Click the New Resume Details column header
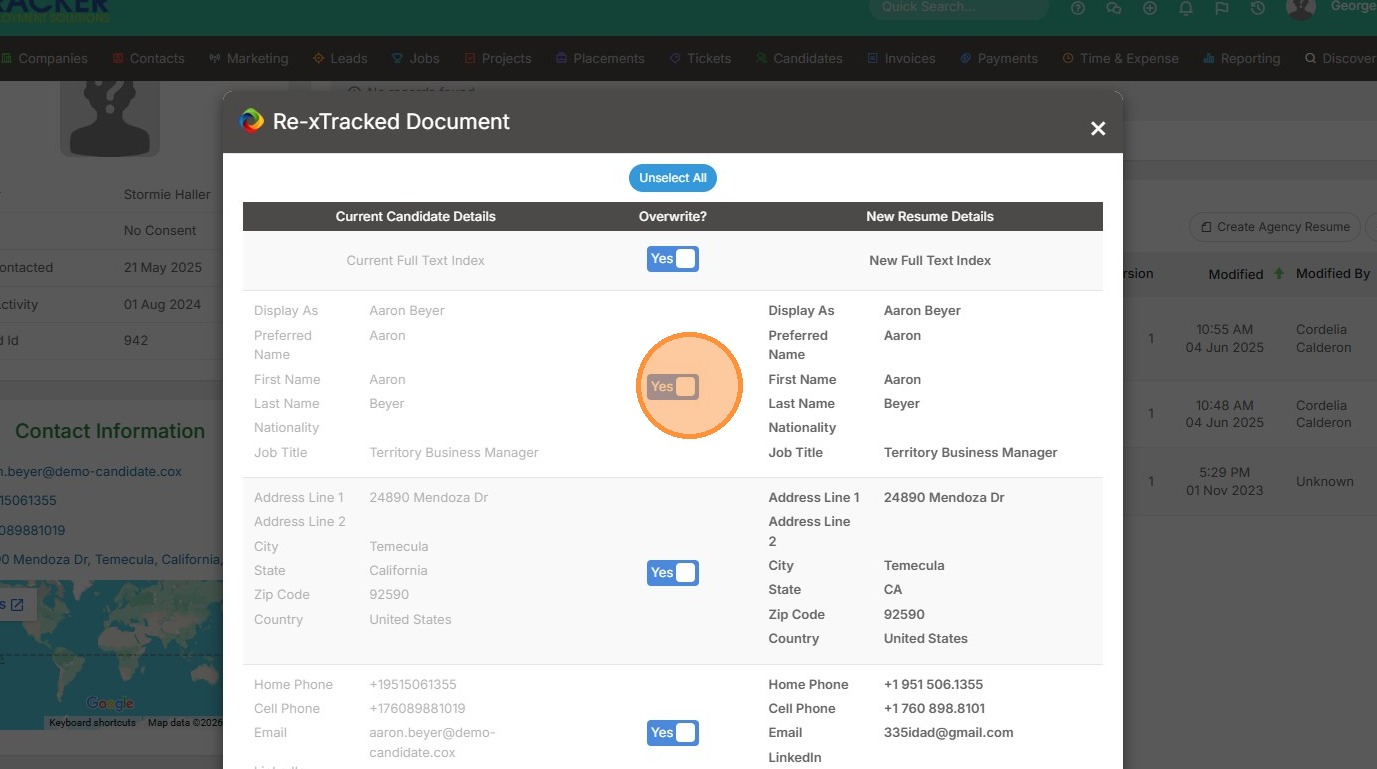This screenshot has height=769, width=1377. click(x=930, y=216)
